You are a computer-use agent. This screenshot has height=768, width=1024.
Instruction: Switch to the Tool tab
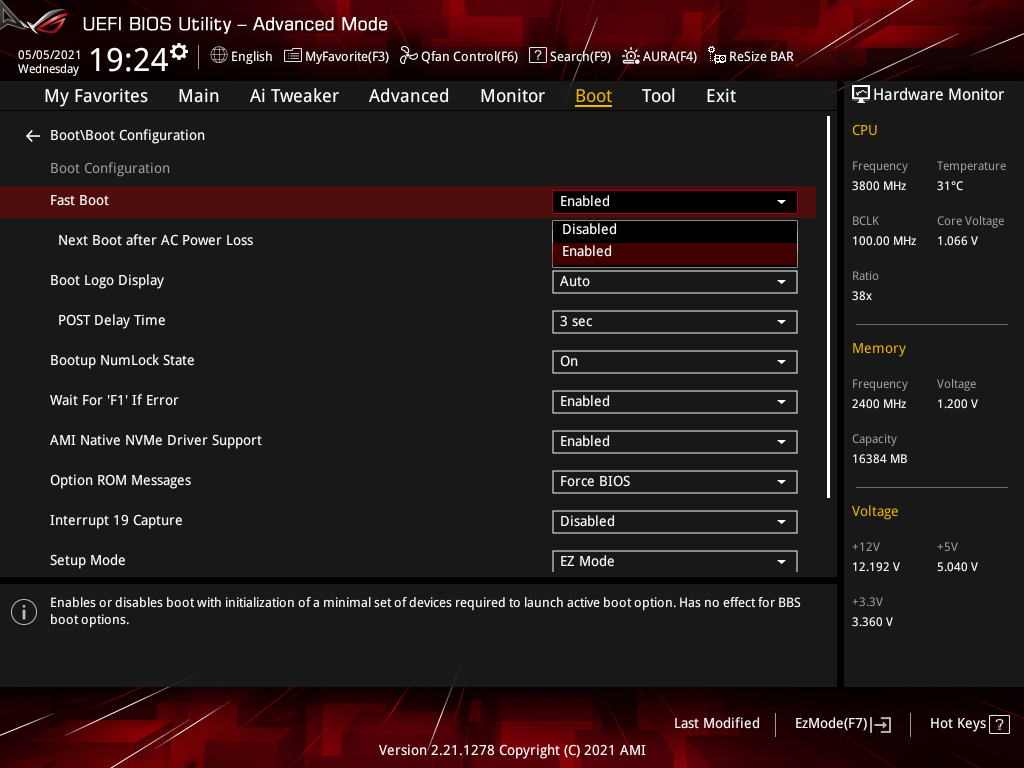coord(658,96)
